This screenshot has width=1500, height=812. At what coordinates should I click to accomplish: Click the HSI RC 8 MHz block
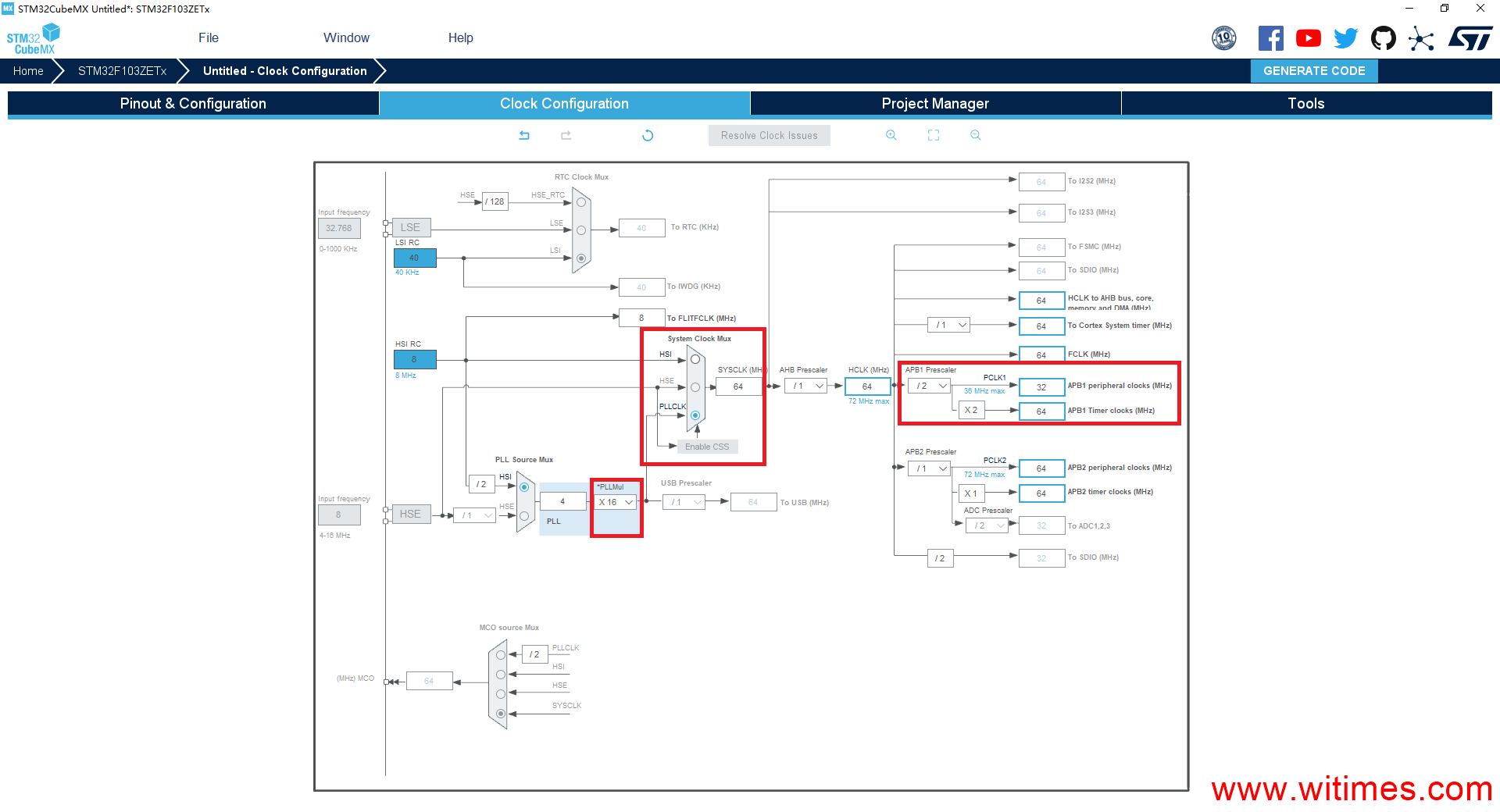tap(415, 359)
